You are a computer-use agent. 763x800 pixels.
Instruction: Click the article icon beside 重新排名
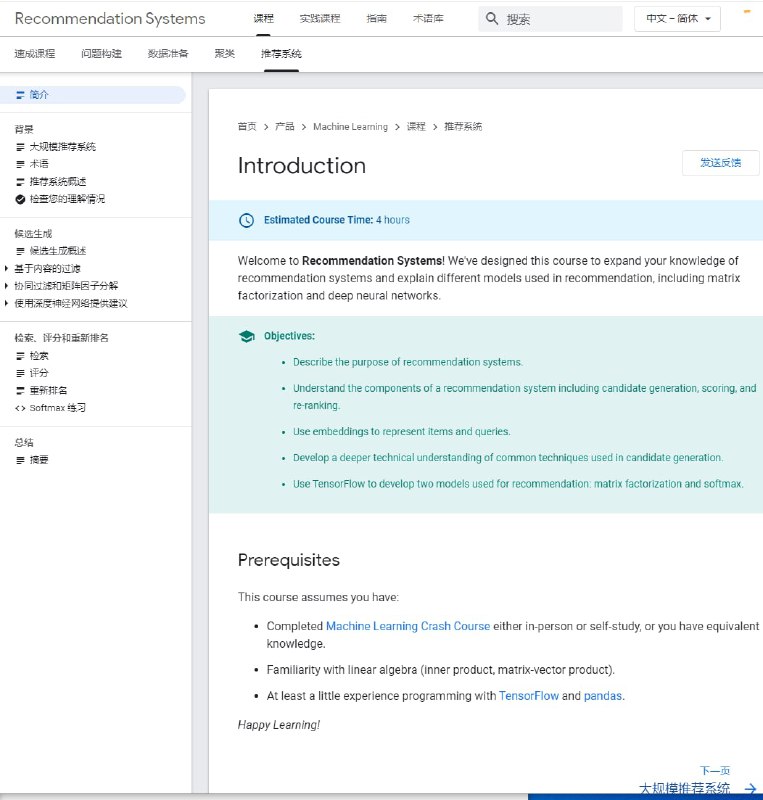(x=20, y=390)
